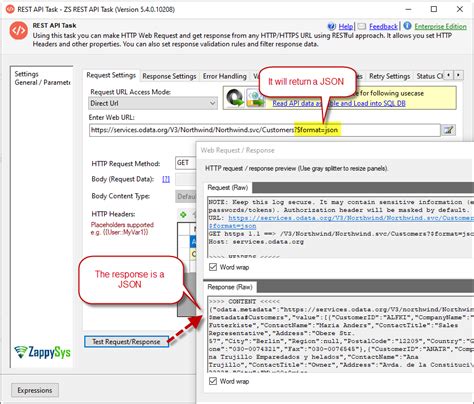
Task: Select General / Parameters in left panel
Action: tap(42, 82)
